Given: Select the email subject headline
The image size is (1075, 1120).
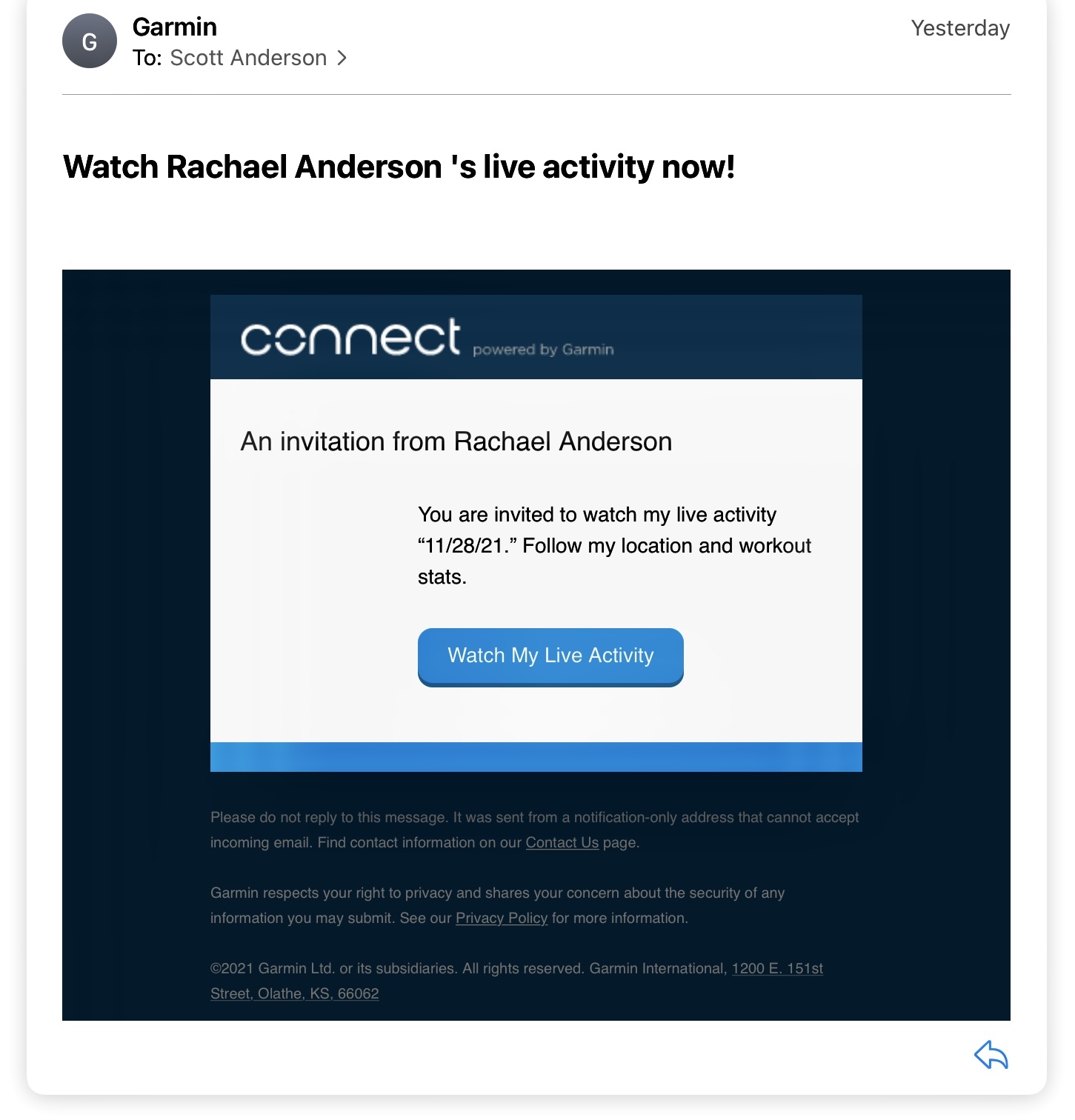Looking at the screenshot, I should (x=399, y=167).
